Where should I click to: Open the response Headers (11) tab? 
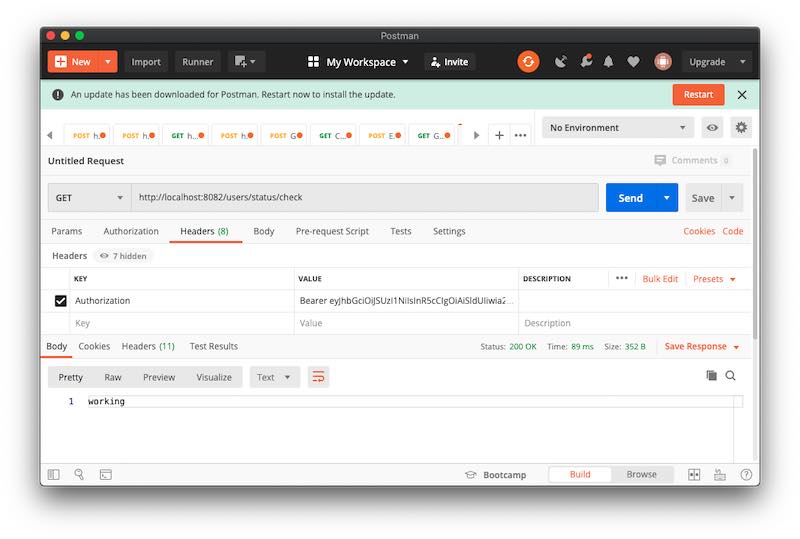[x=148, y=346]
